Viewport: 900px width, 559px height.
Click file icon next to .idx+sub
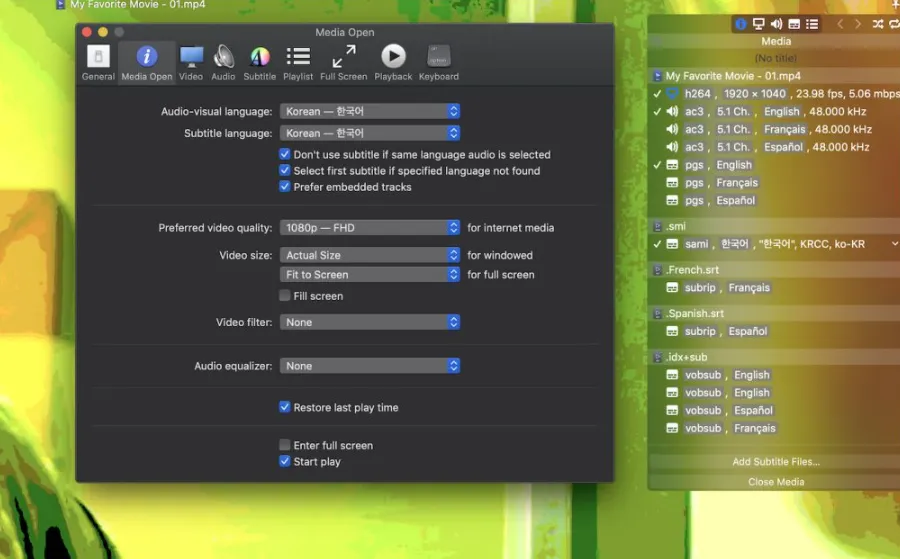coord(657,357)
